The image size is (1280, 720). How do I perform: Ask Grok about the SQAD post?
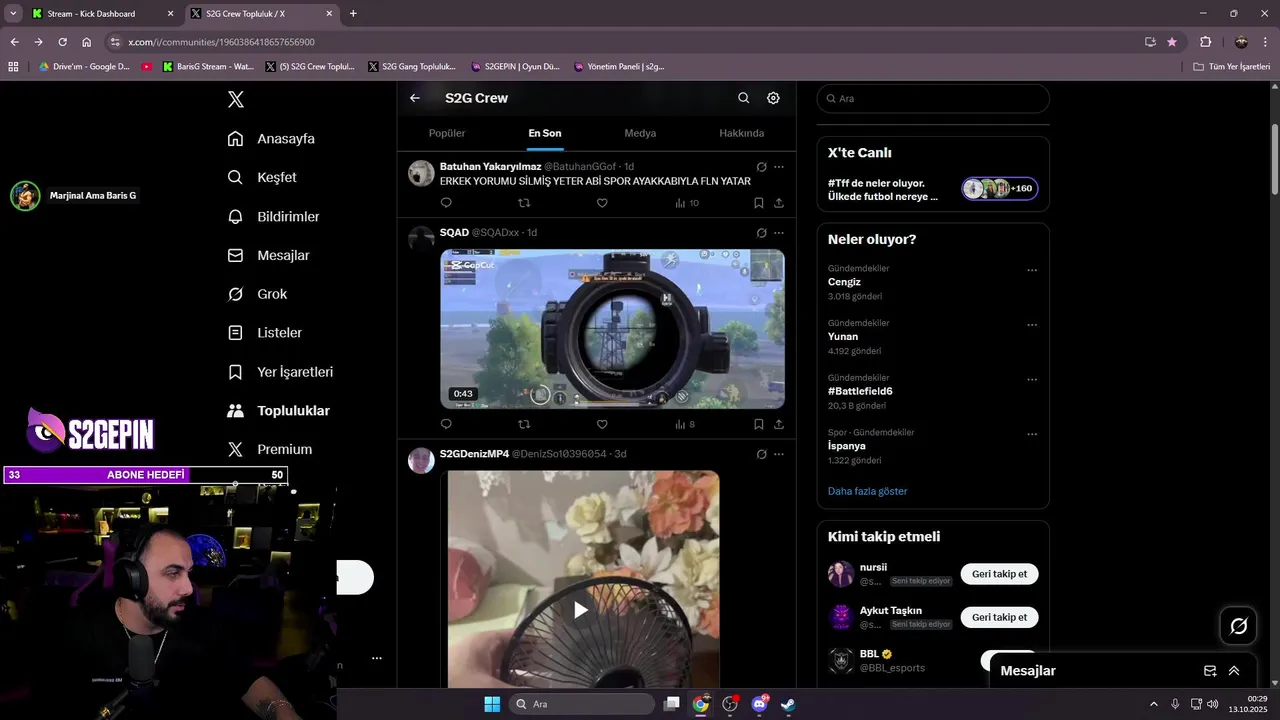tap(761, 233)
